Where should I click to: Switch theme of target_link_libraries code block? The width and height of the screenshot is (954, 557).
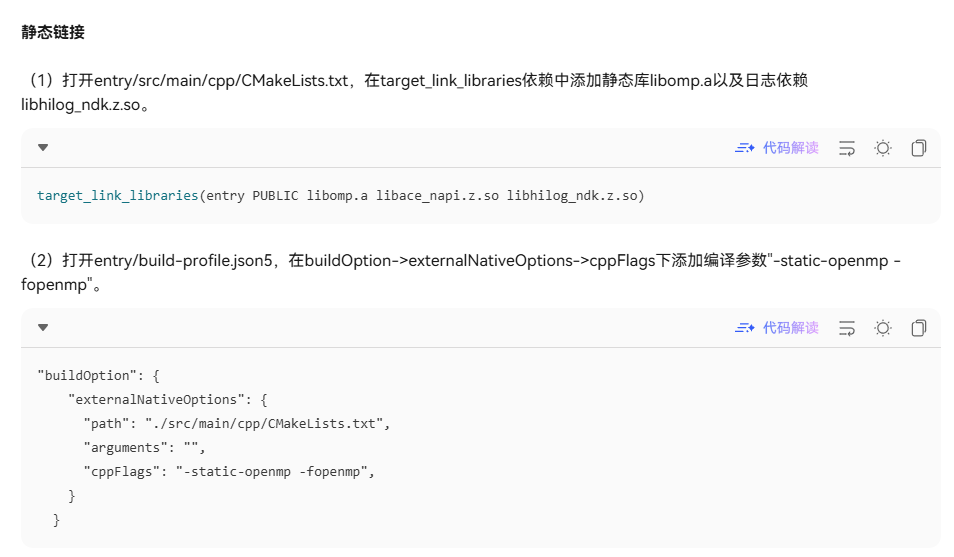882,148
